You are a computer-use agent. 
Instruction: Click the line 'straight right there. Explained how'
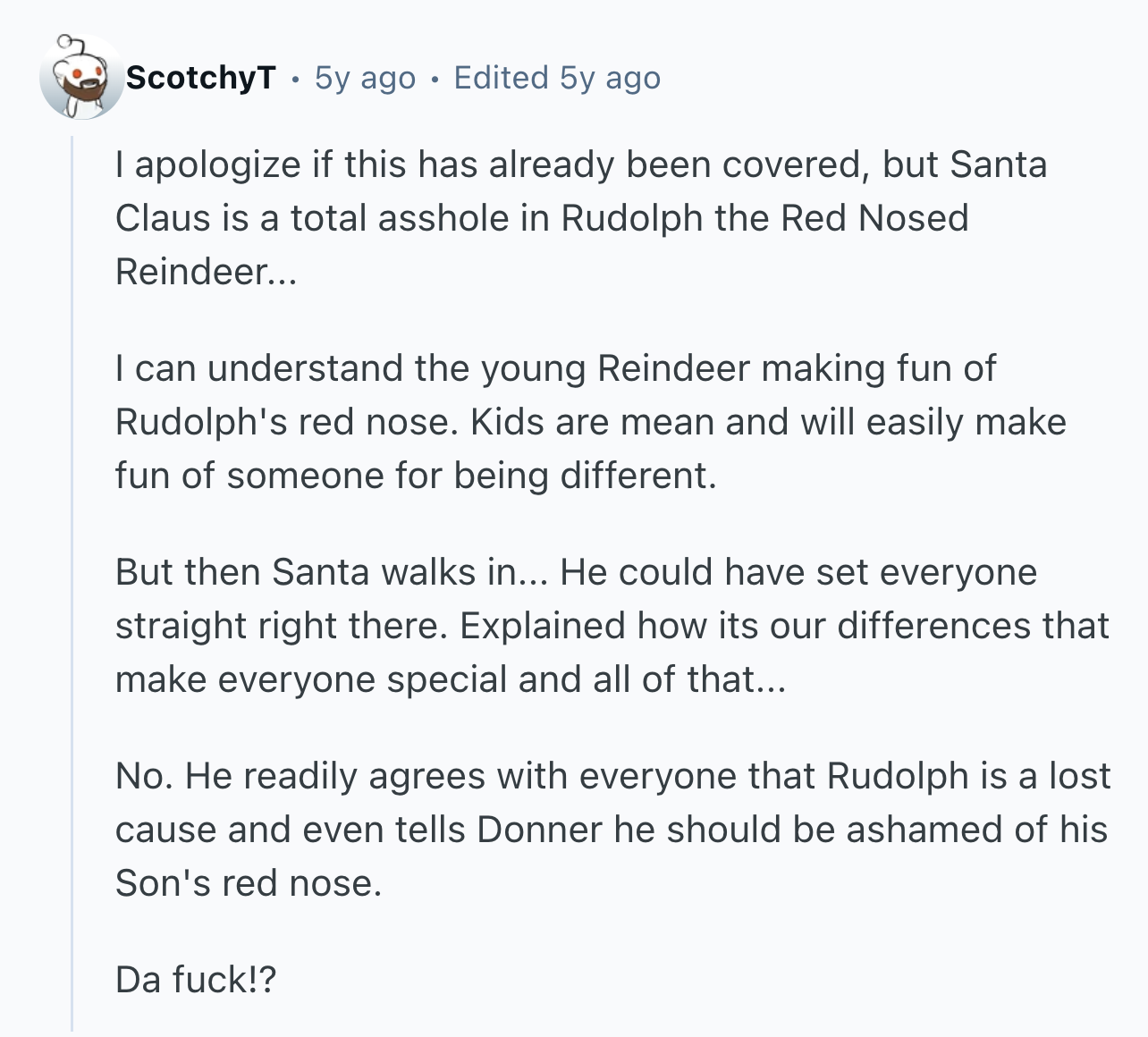(612, 626)
